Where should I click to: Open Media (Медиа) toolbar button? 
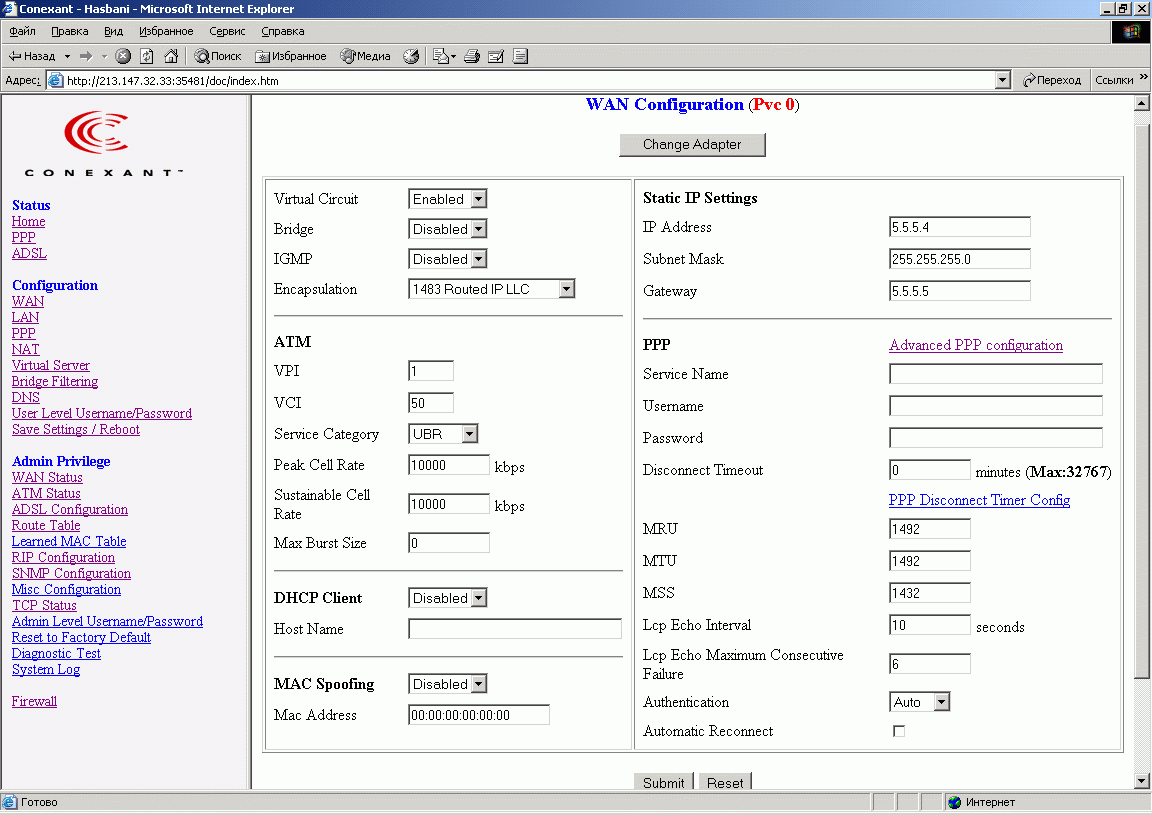(x=366, y=56)
